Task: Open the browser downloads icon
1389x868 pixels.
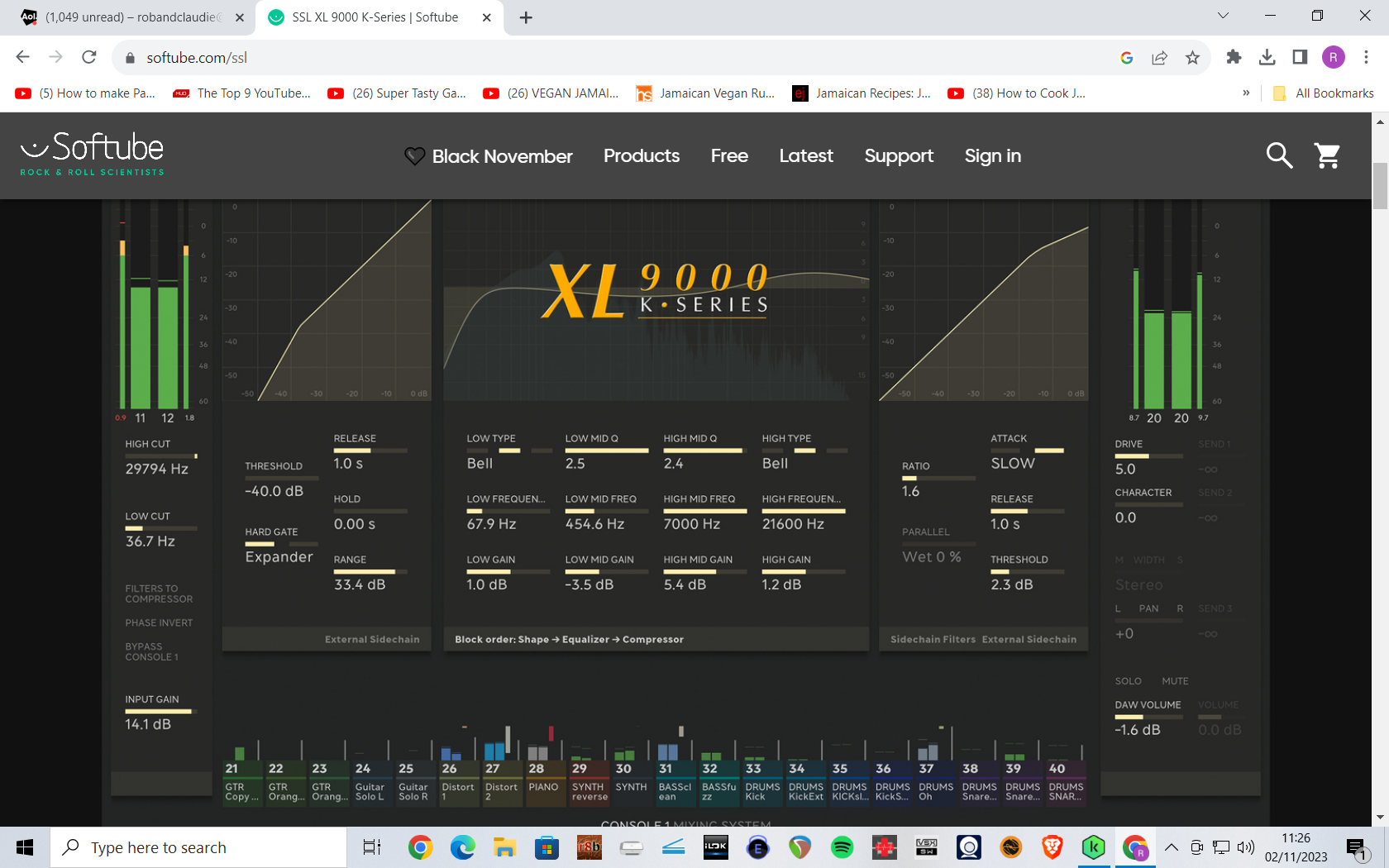Action: coord(1267,57)
